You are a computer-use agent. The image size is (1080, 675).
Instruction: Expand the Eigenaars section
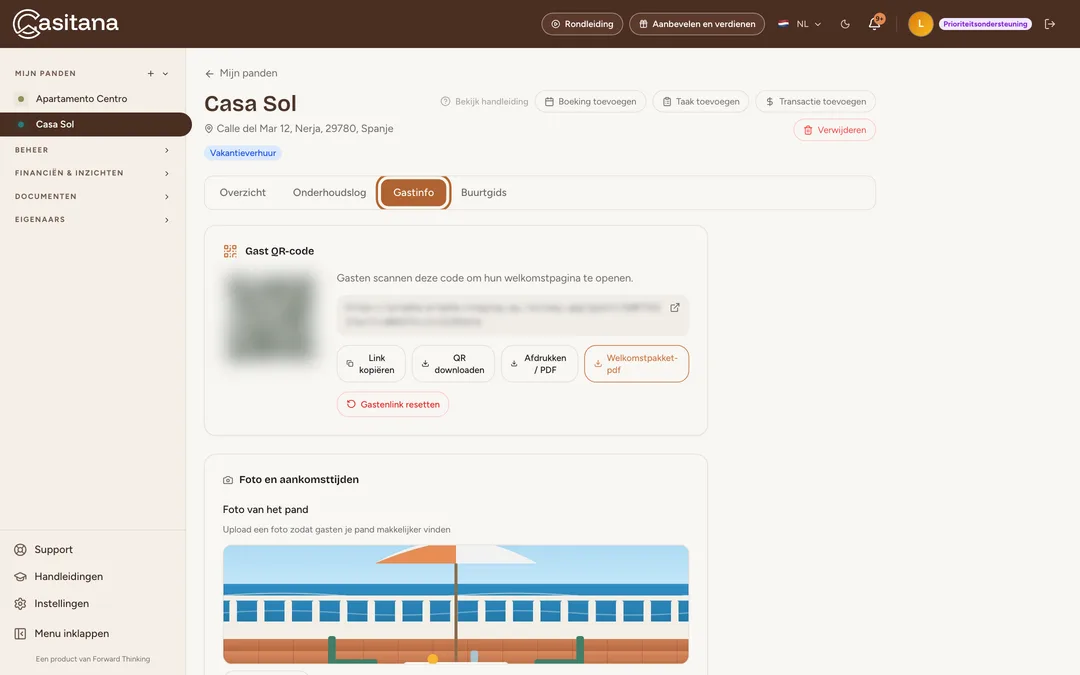point(93,220)
